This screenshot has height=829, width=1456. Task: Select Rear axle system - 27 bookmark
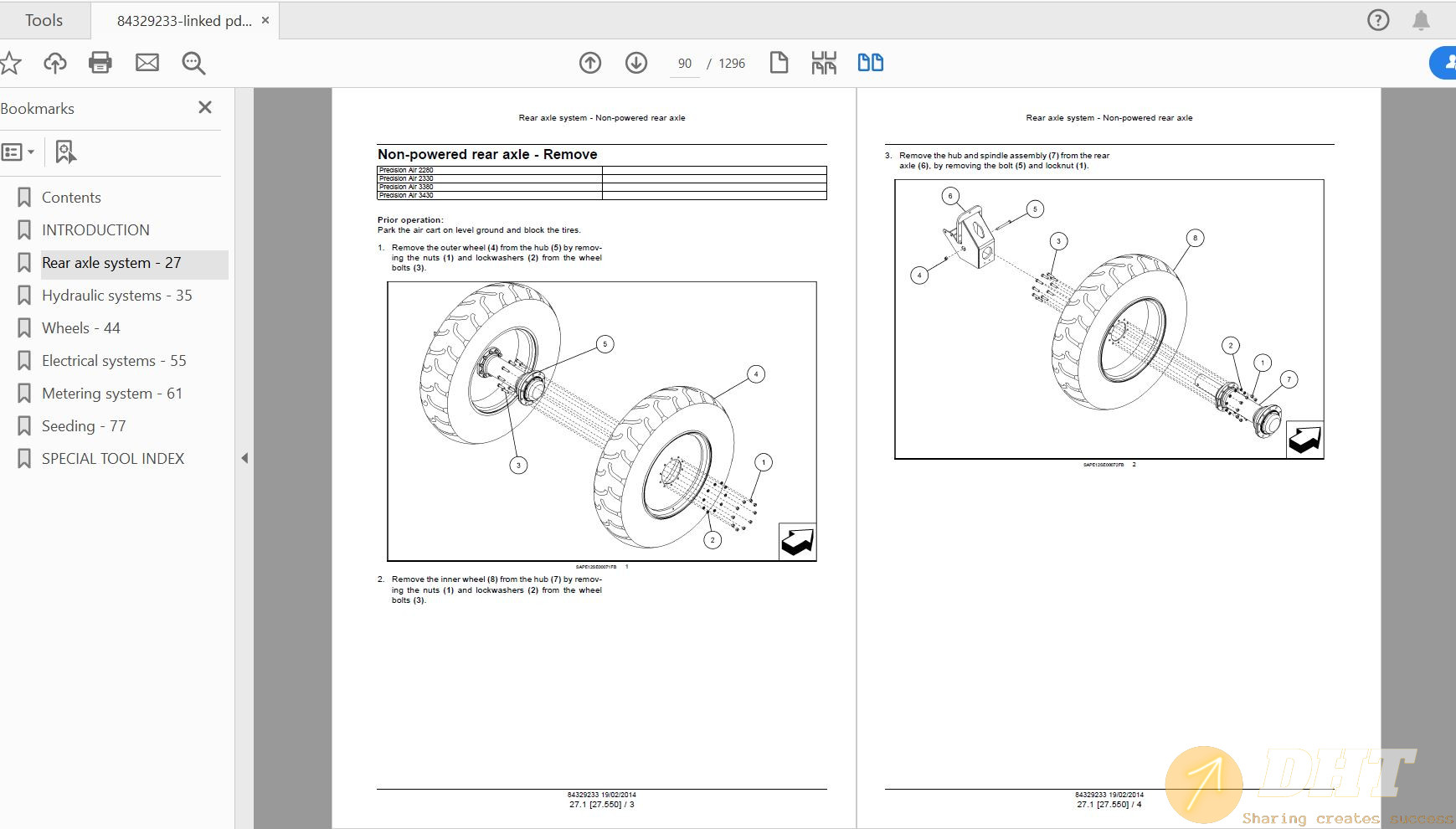111,263
